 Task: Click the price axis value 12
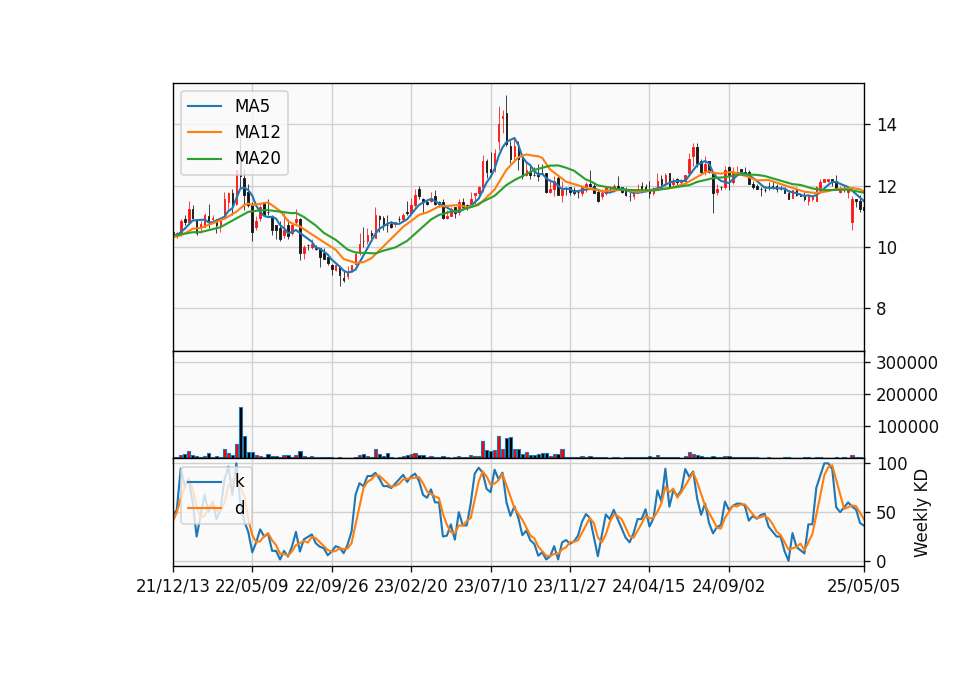pos(887,187)
